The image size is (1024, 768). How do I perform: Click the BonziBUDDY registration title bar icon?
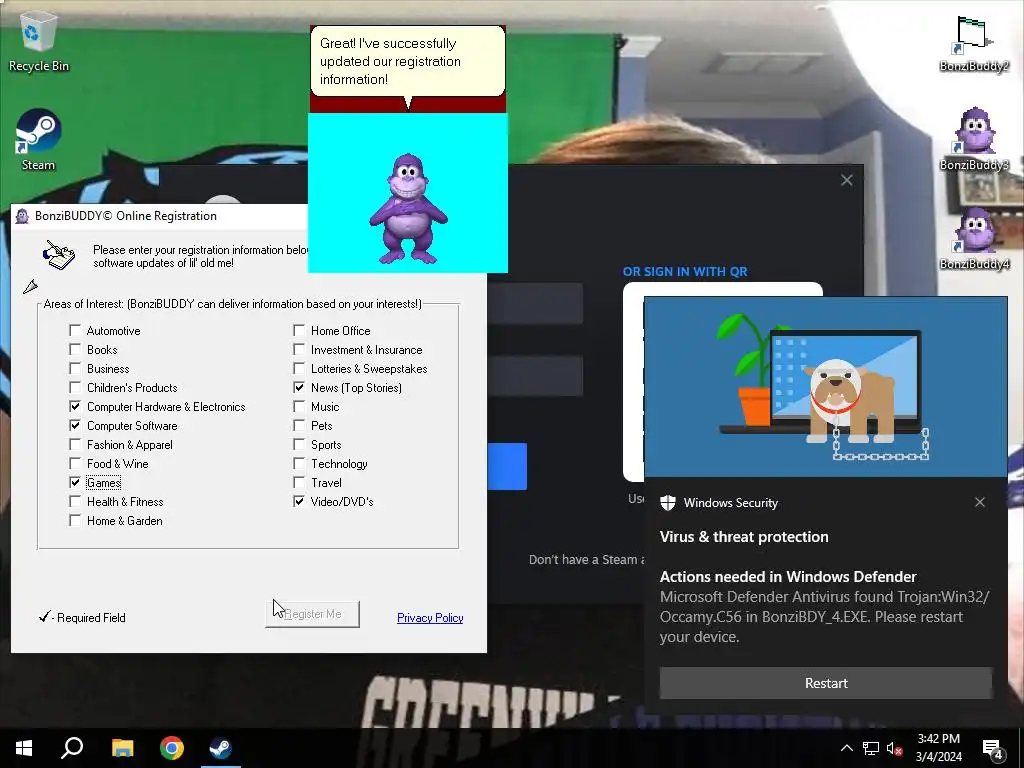click(x=22, y=216)
